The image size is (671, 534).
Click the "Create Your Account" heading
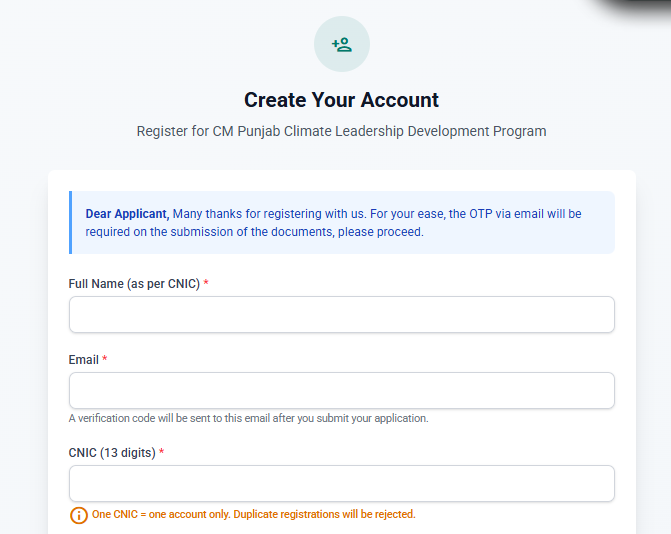coord(341,100)
